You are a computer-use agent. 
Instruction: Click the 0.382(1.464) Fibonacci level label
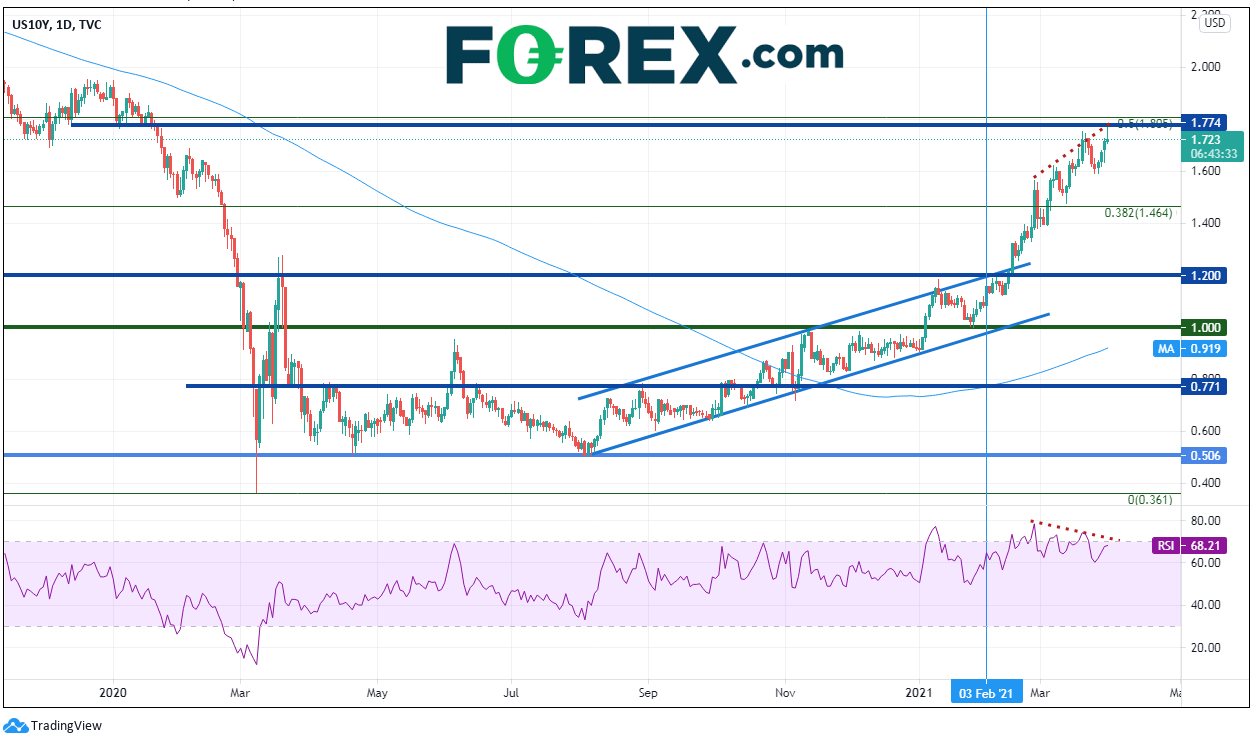click(1137, 213)
